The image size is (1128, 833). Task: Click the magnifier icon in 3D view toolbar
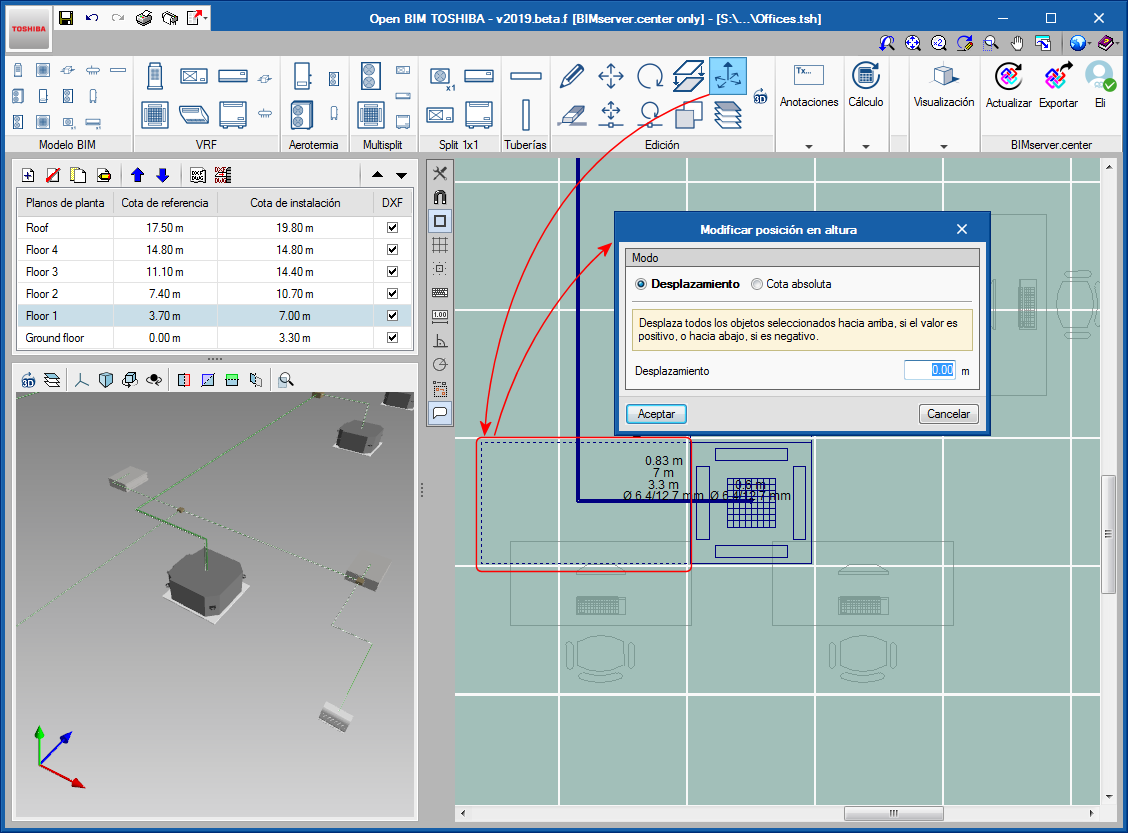point(286,380)
